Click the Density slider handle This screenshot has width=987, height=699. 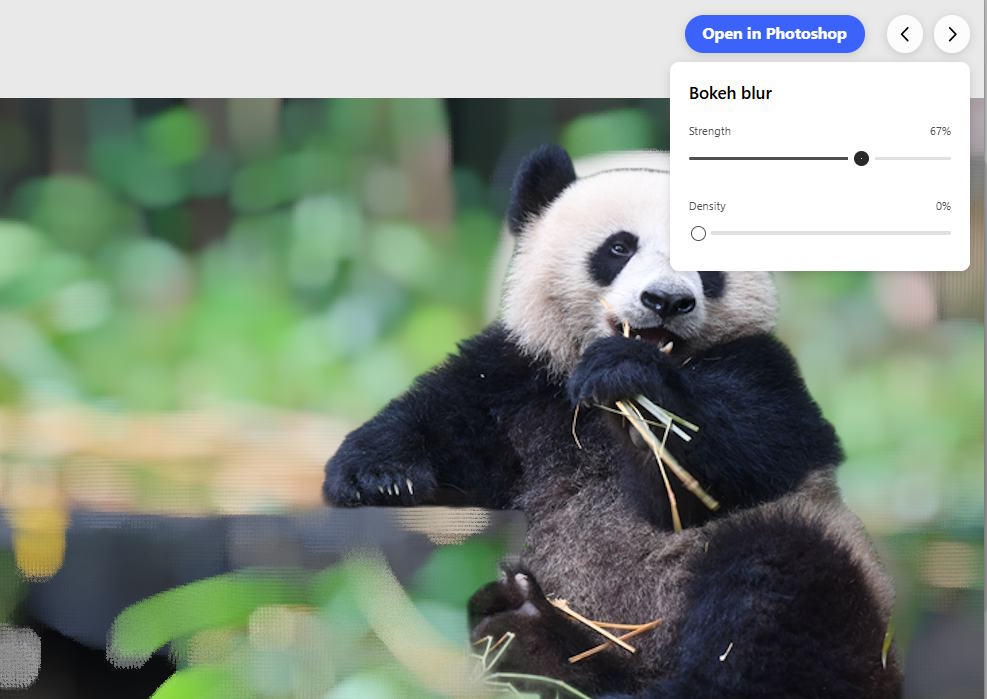[698, 233]
